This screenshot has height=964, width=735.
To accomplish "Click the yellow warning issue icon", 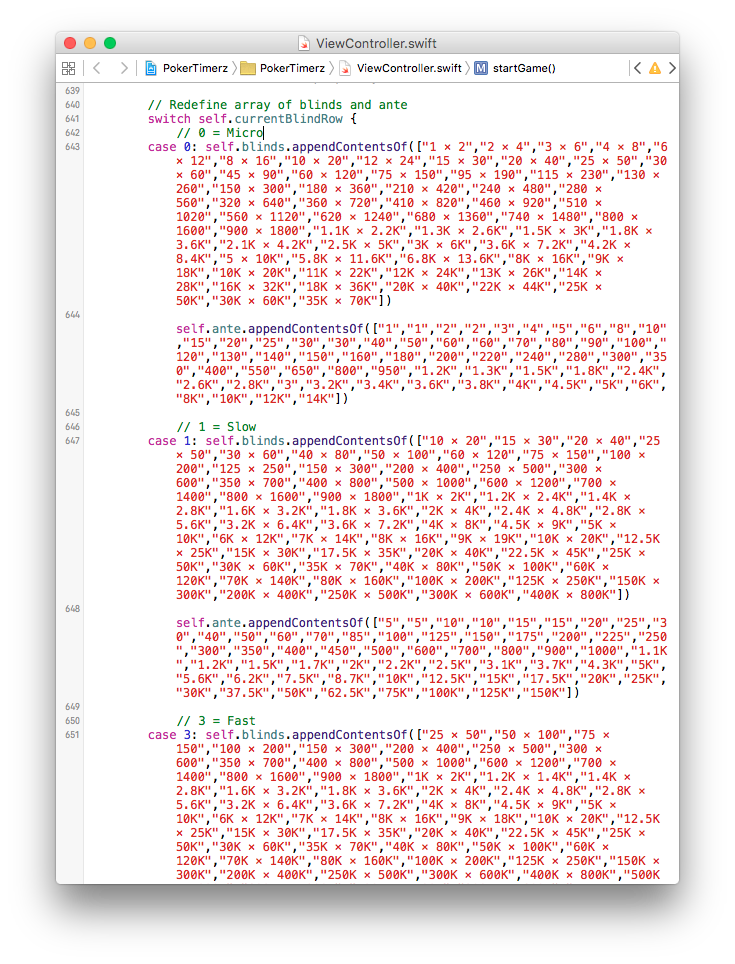I will tap(655, 68).
